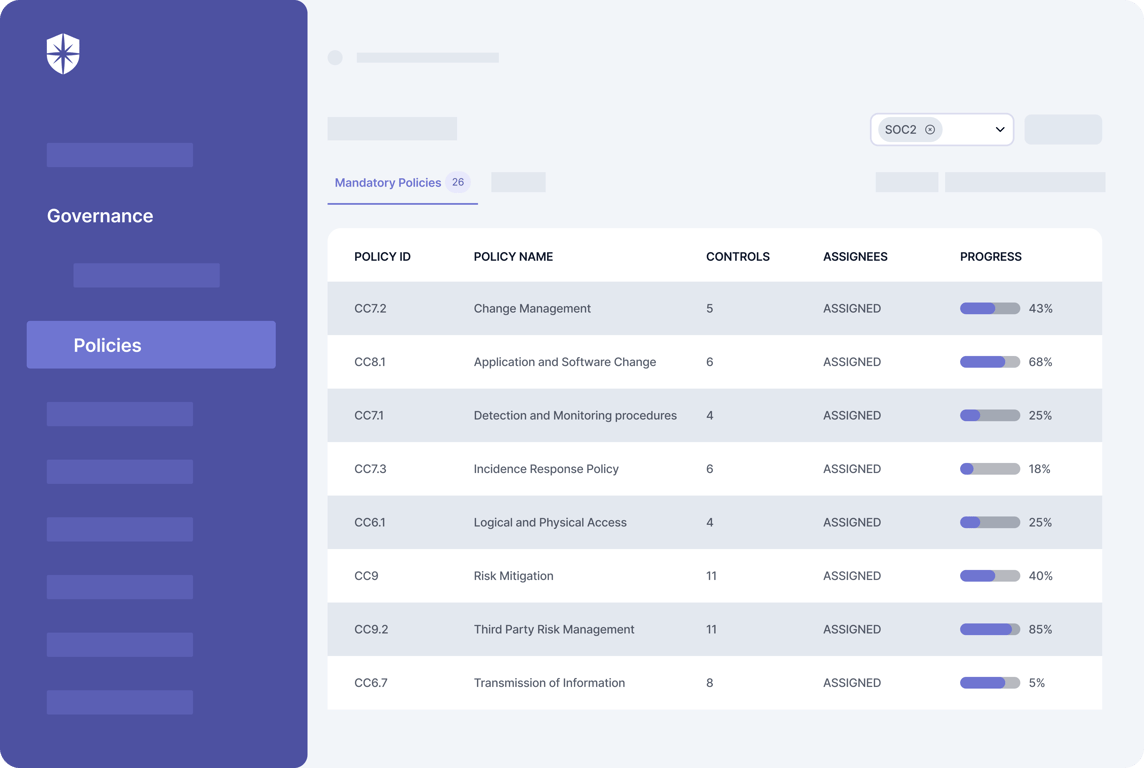Click the CONTROLS column header
1144x768 pixels.
tap(738, 257)
